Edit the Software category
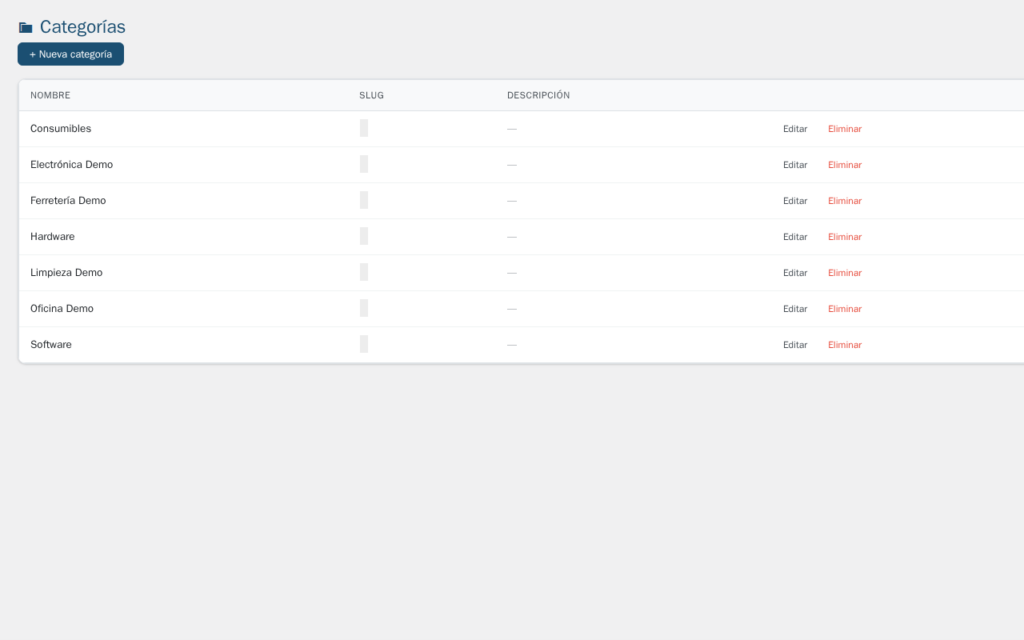The height and width of the screenshot is (640, 1024). tap(795, 344)
